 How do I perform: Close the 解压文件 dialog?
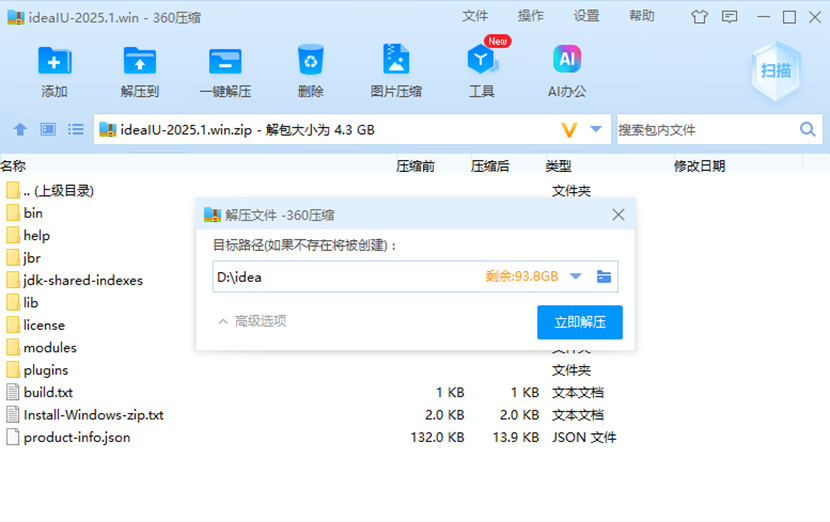(618, 214)
